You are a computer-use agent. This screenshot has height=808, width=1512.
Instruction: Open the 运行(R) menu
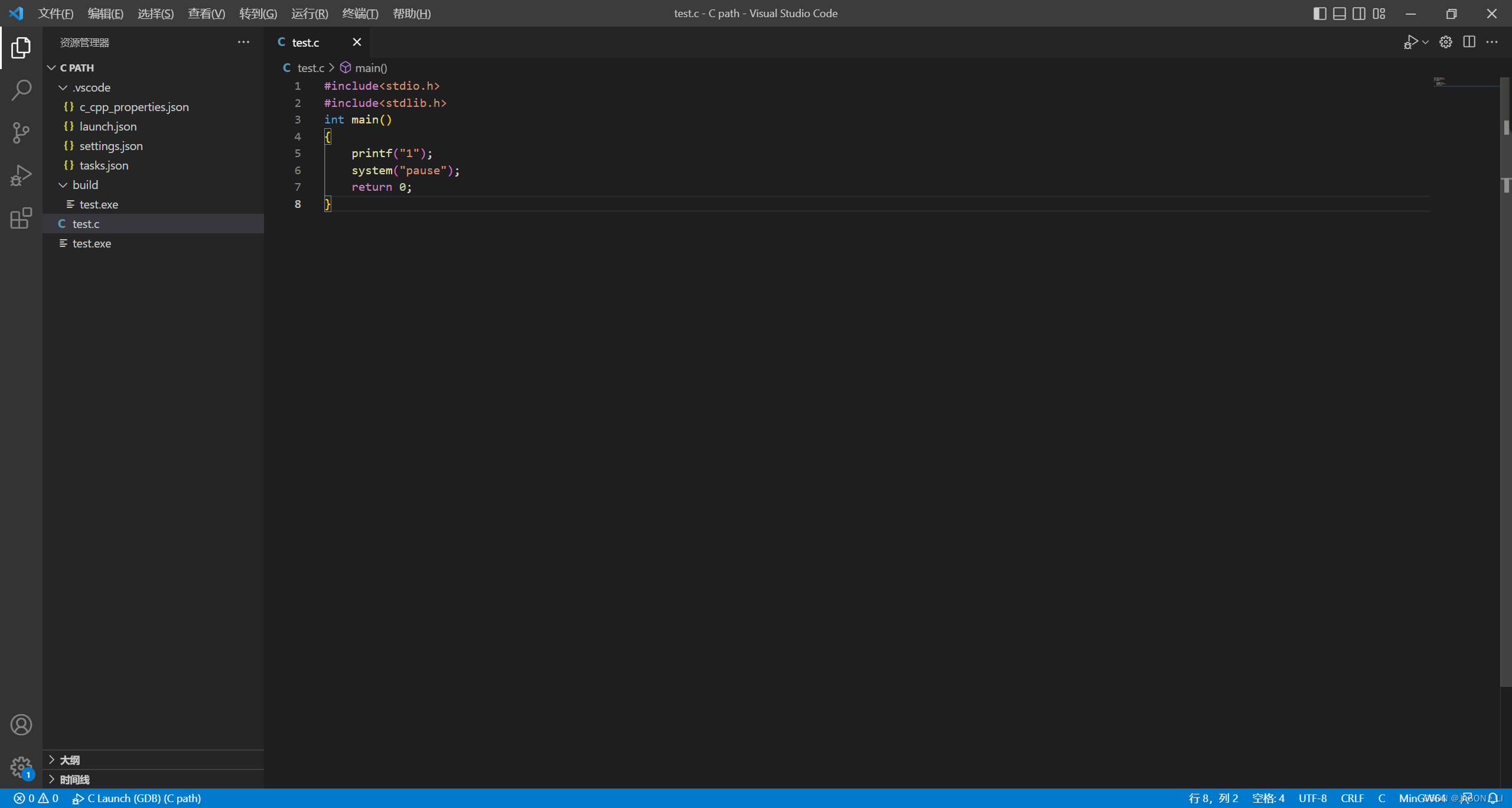(x=309, y=13)
